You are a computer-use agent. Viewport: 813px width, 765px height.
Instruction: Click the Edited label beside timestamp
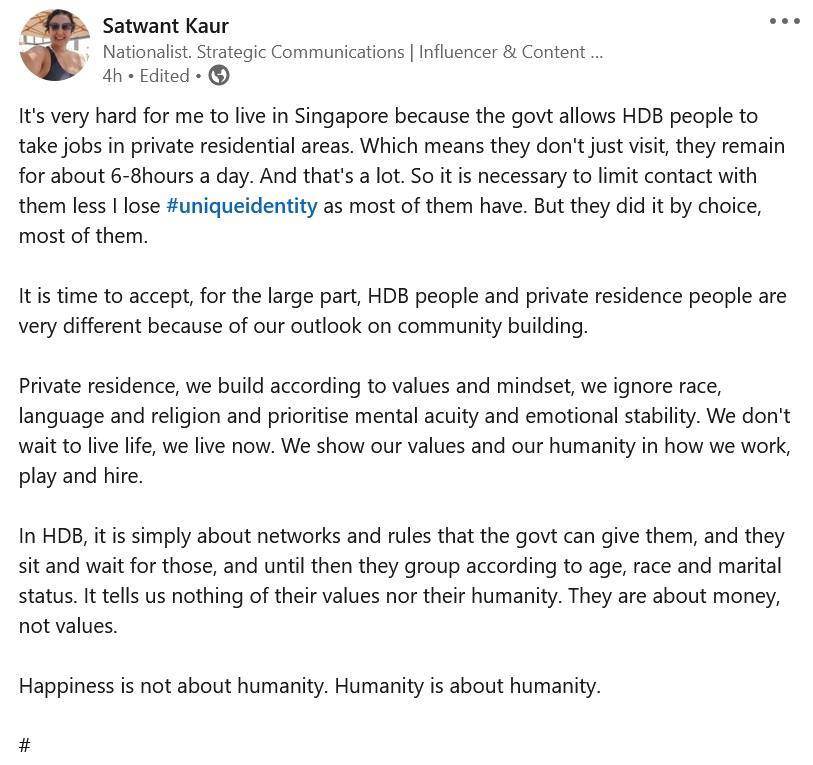coord(164,76)
